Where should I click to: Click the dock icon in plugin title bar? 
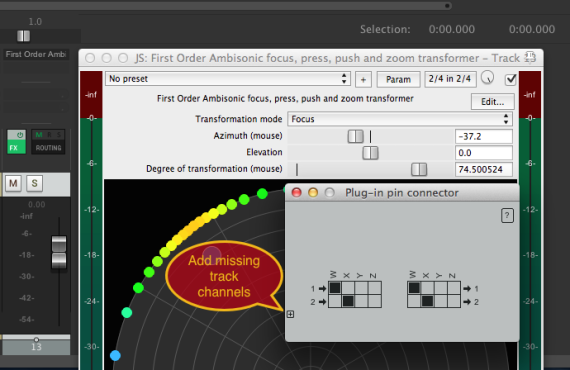(530, 57)
